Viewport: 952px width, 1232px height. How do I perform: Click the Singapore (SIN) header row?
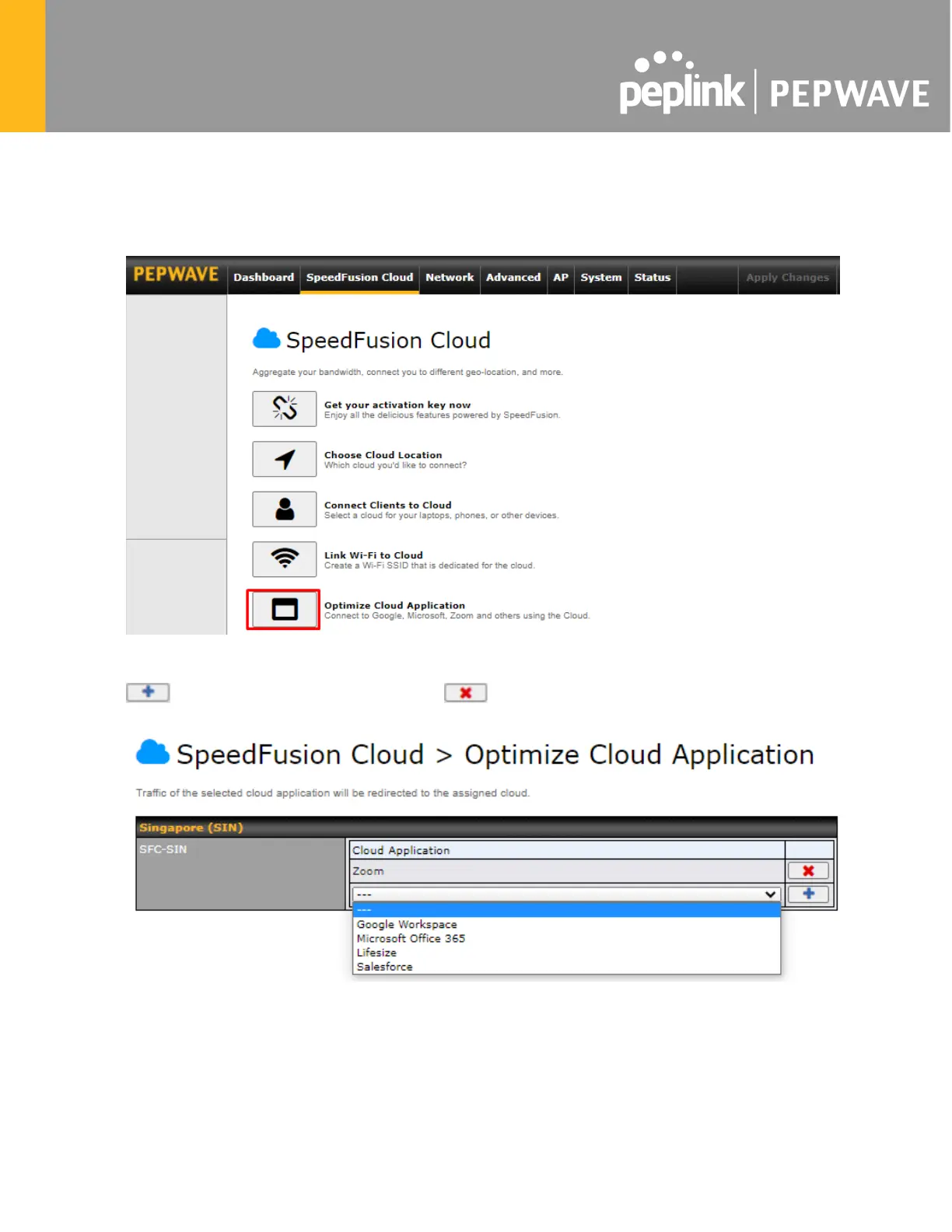(x=486, y=828)
